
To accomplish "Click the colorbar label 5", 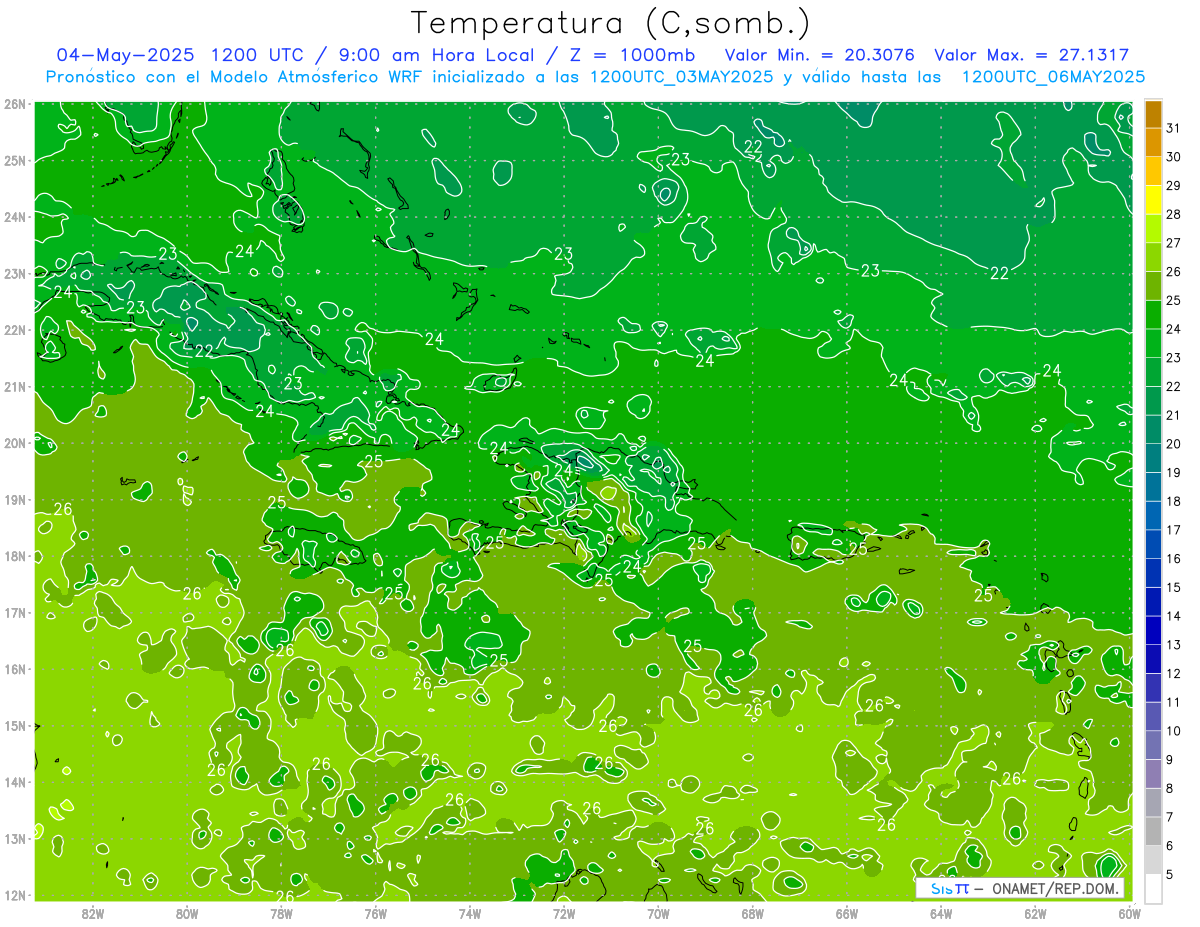I will pyautogui.click(x=1170, y=874).
